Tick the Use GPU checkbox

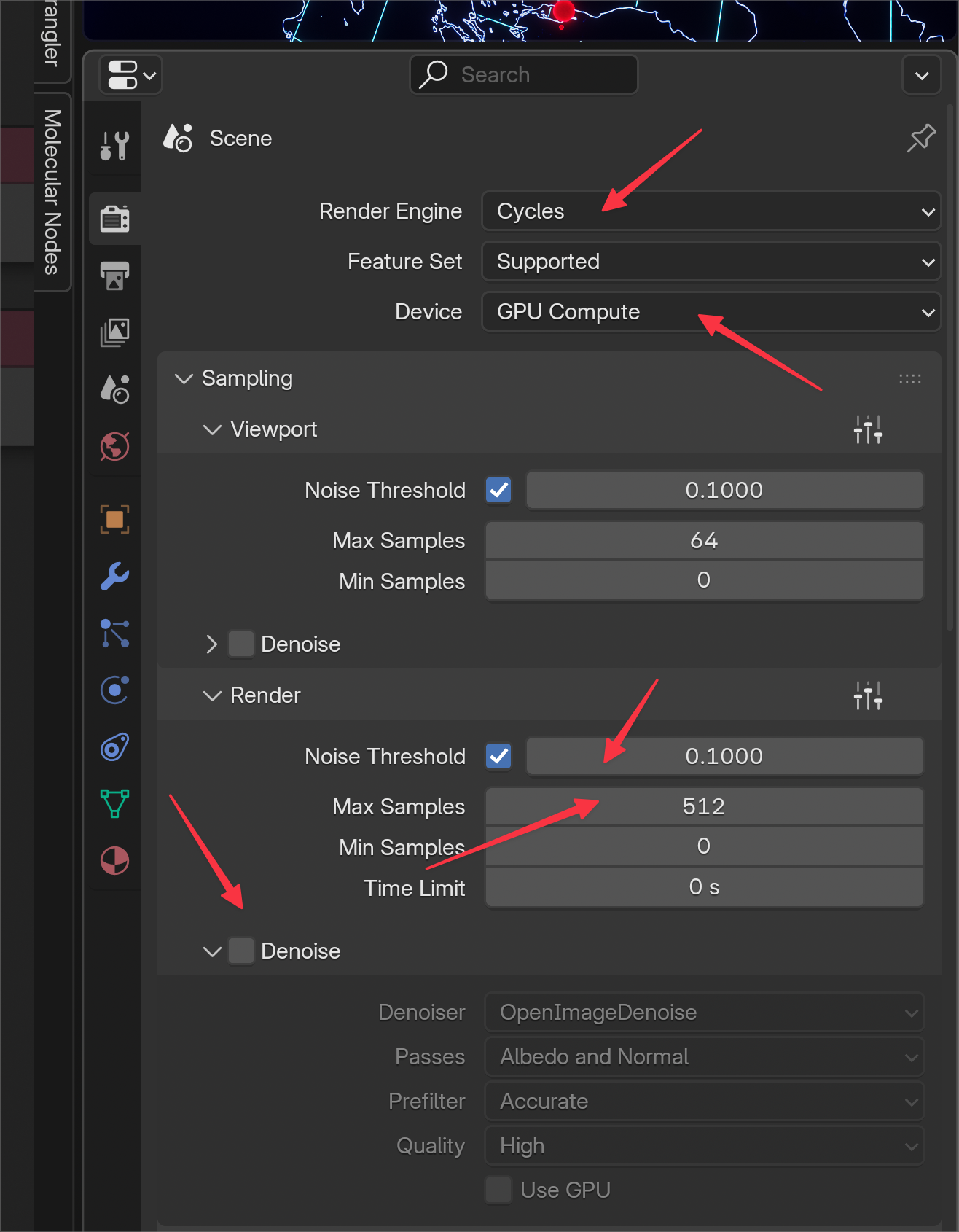pos(499,1190)
